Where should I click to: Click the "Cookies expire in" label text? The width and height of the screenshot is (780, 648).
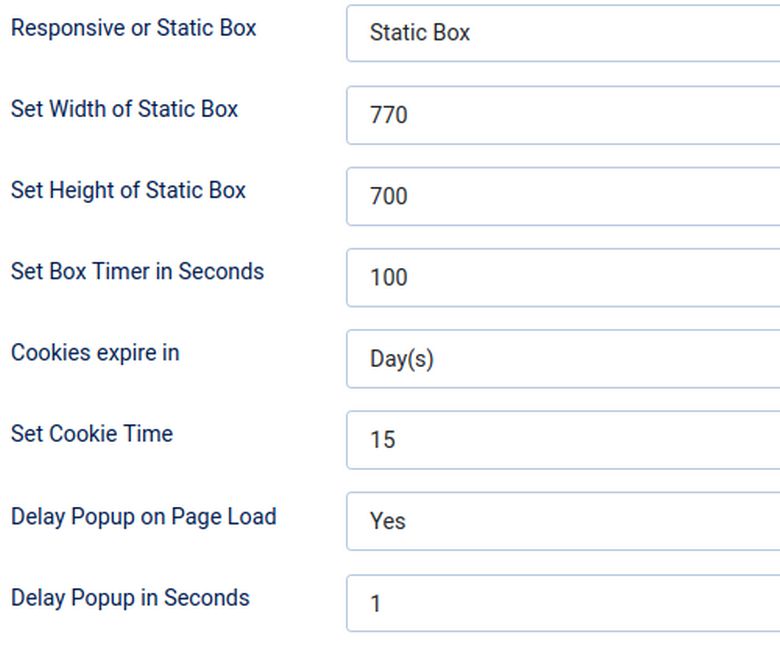click(x=95, y=353)
